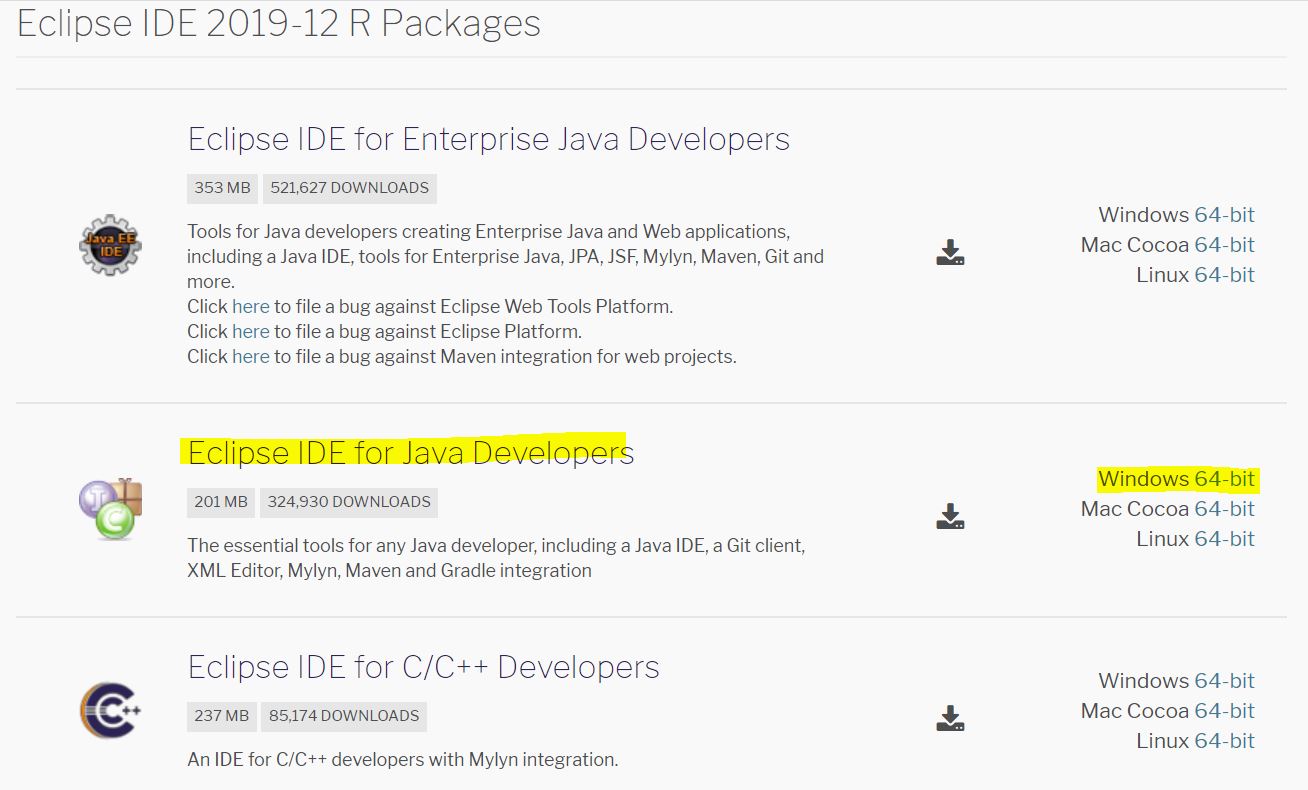Click the 201 MB size badge
This screenshot has height=790, width=1308.
tap(221, 502)
